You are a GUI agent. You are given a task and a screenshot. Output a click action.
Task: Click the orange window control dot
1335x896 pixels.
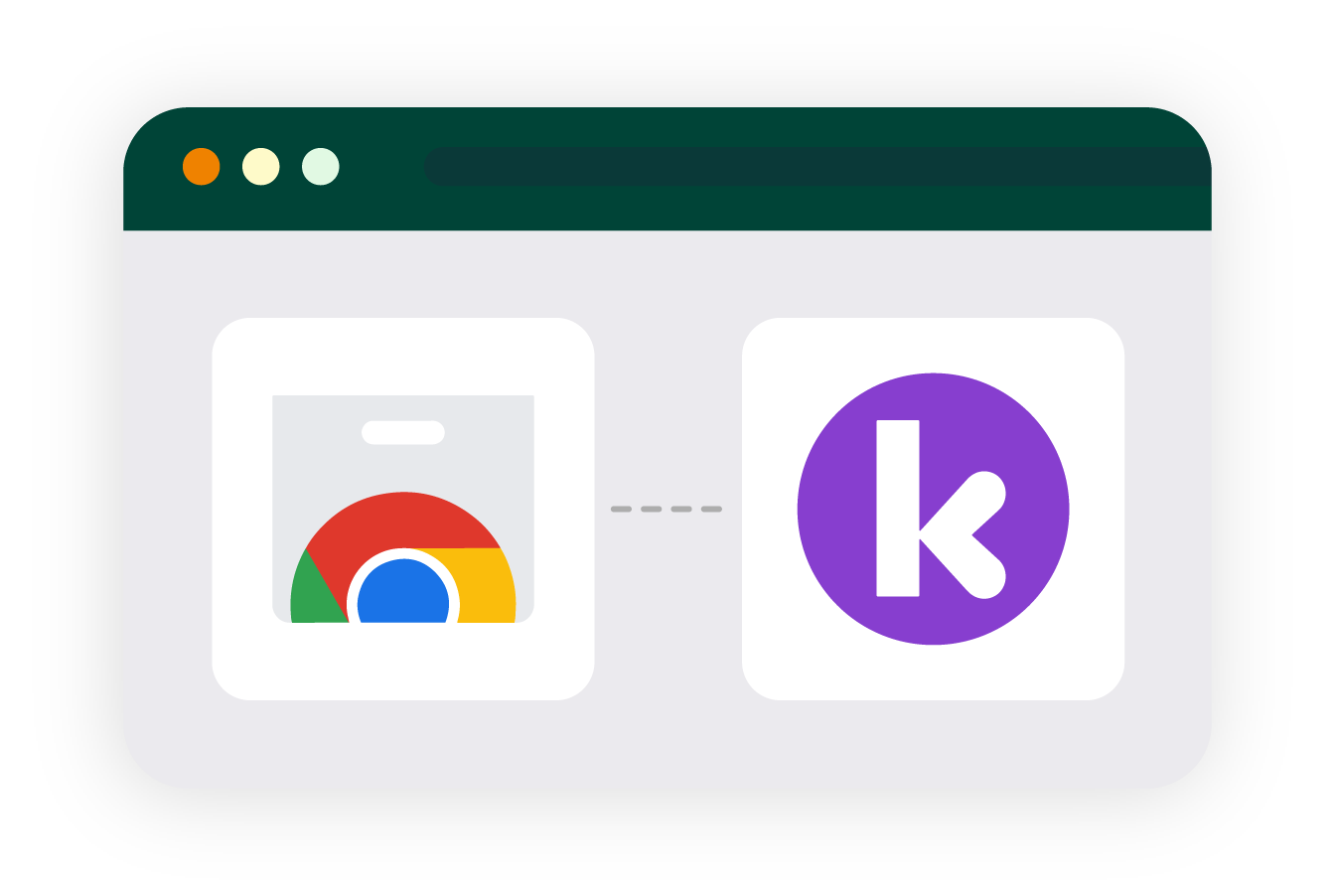(x=201, y=167)
